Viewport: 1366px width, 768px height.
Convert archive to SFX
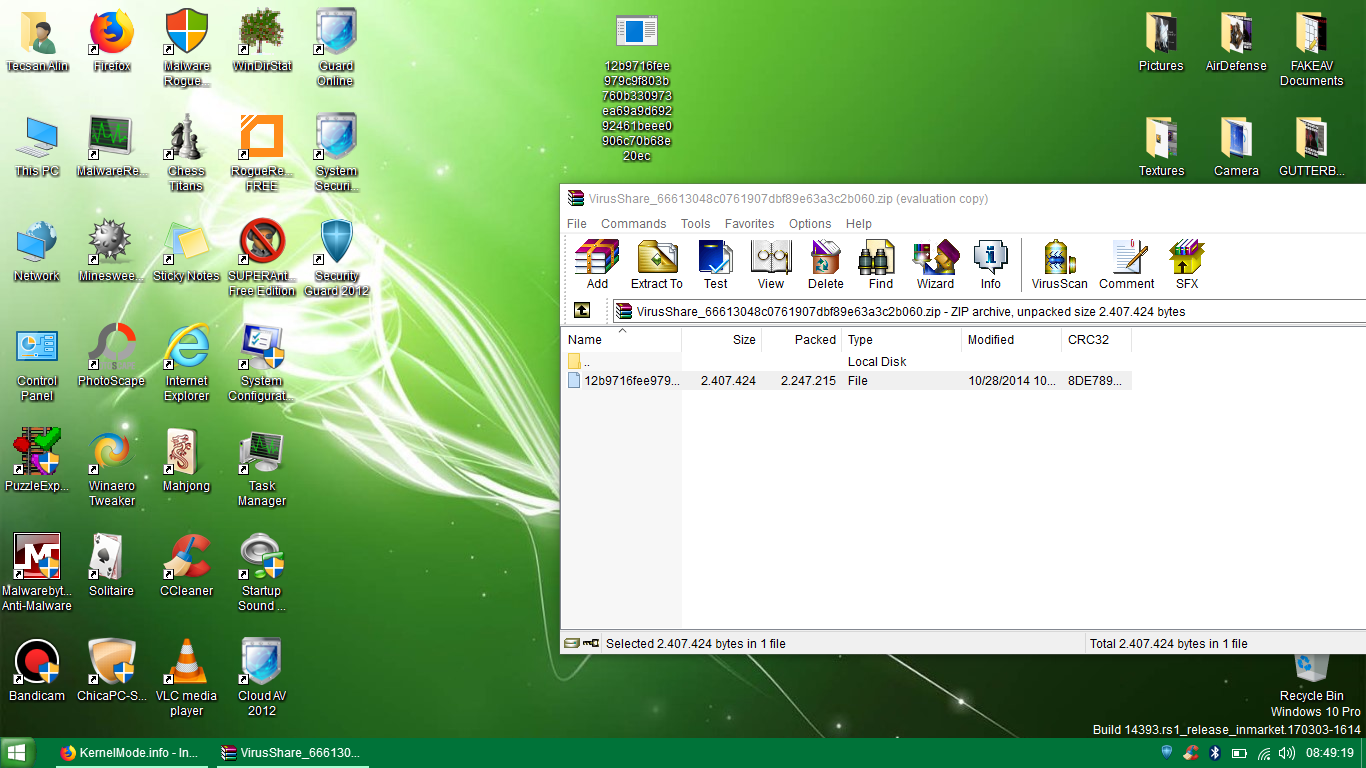pyautogui.click(x=1186, y=264)
